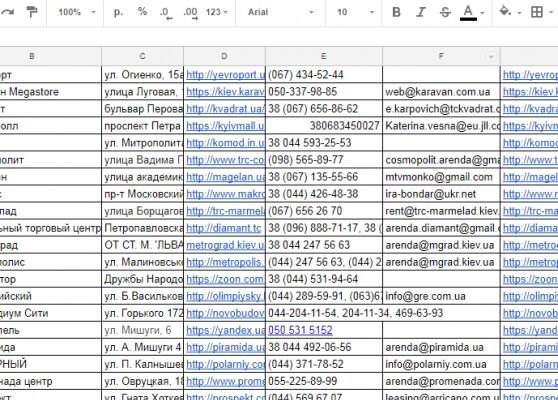Open the metrograd.kiev.u link in column D
The width and height of the screenshot is (558, 400).
[x=226, y=245]
